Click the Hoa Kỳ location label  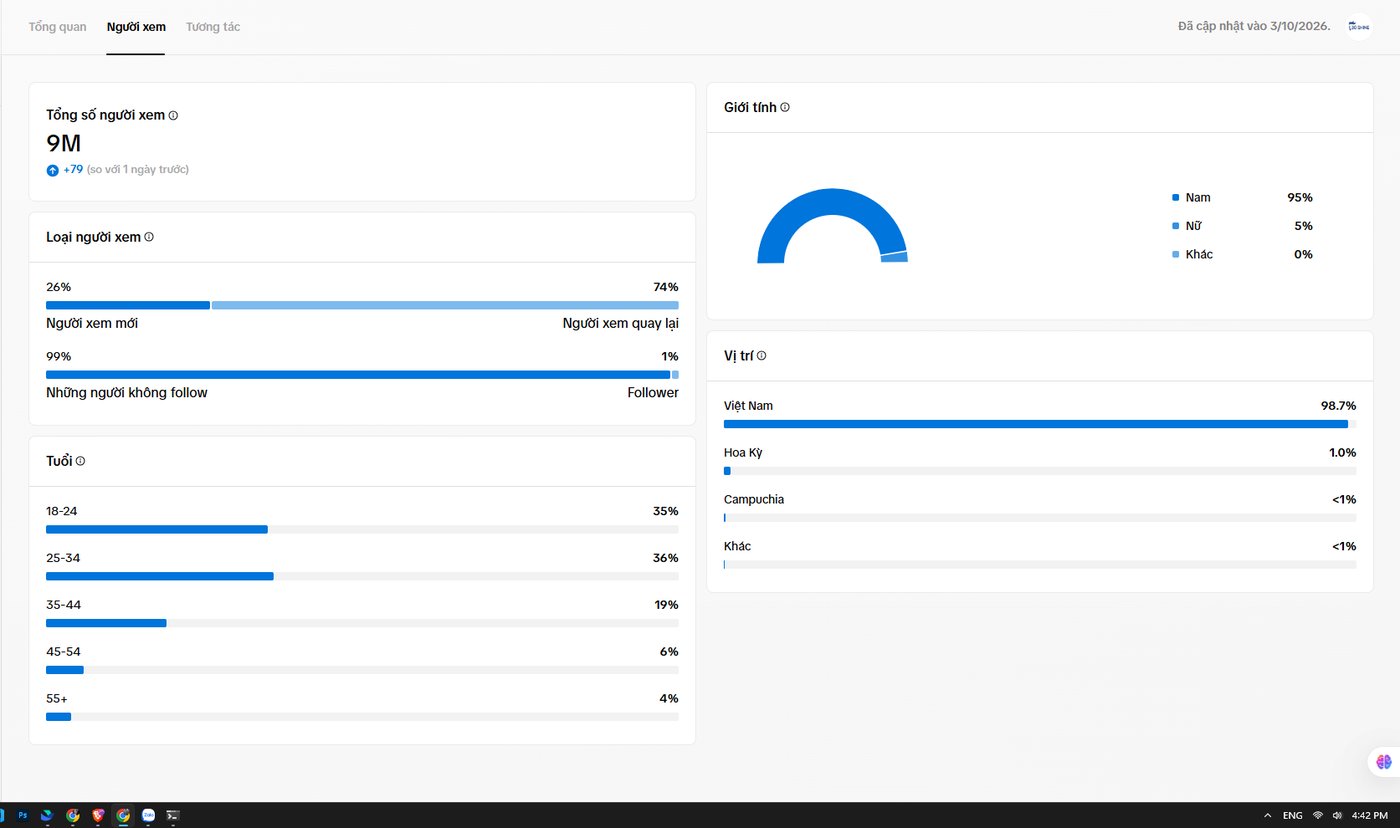743,453
